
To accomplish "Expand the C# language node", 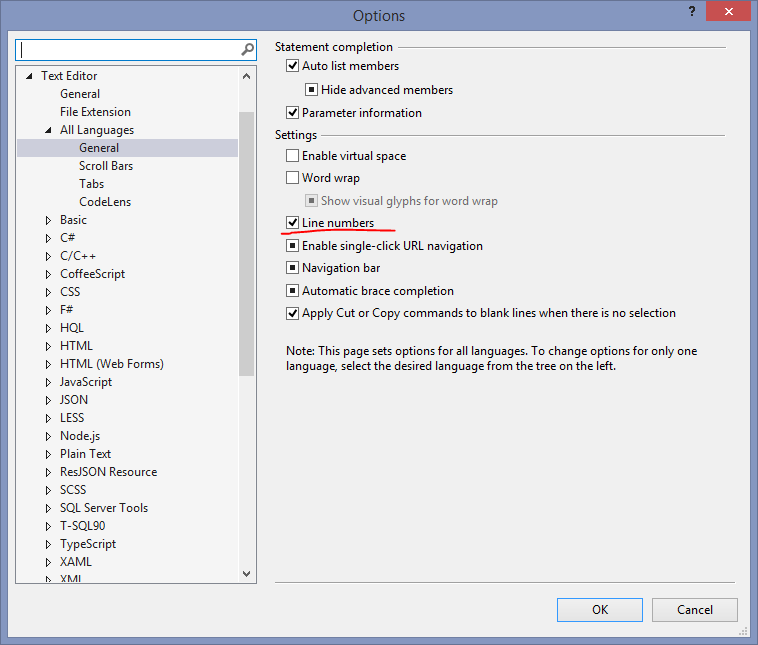I will pos(48,238).
